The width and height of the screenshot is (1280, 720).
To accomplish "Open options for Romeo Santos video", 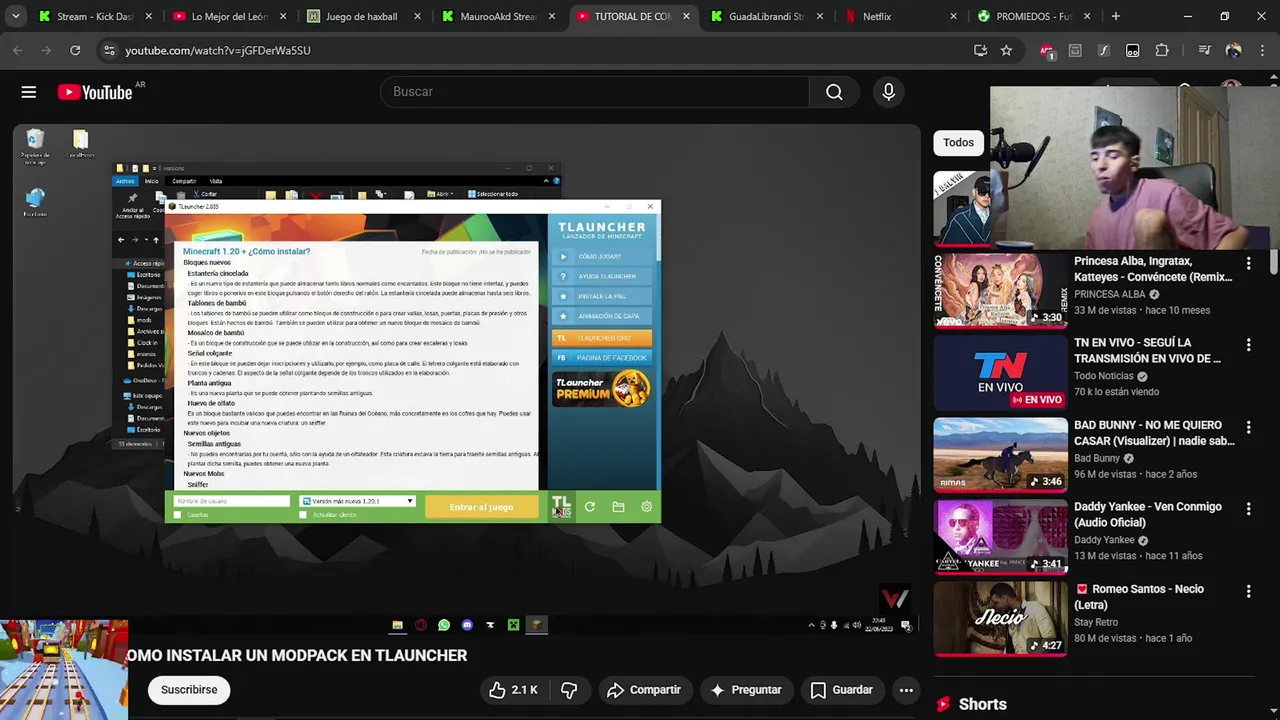I will (x=1248, y=591).
